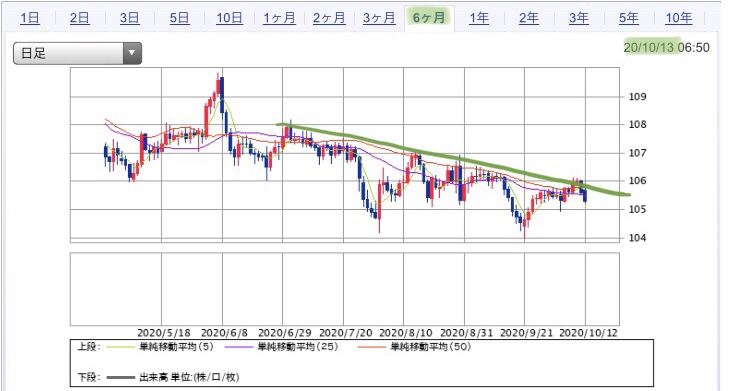731x391 pixels.
Task: Open the 日足 chart interval dropdown
Action: pos(77,53)
